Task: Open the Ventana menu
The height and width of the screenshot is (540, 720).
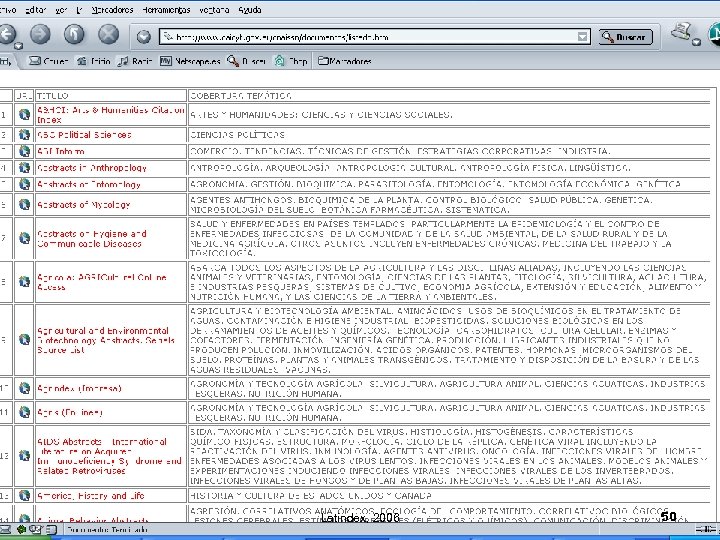Action: click(x=214, y=10)
